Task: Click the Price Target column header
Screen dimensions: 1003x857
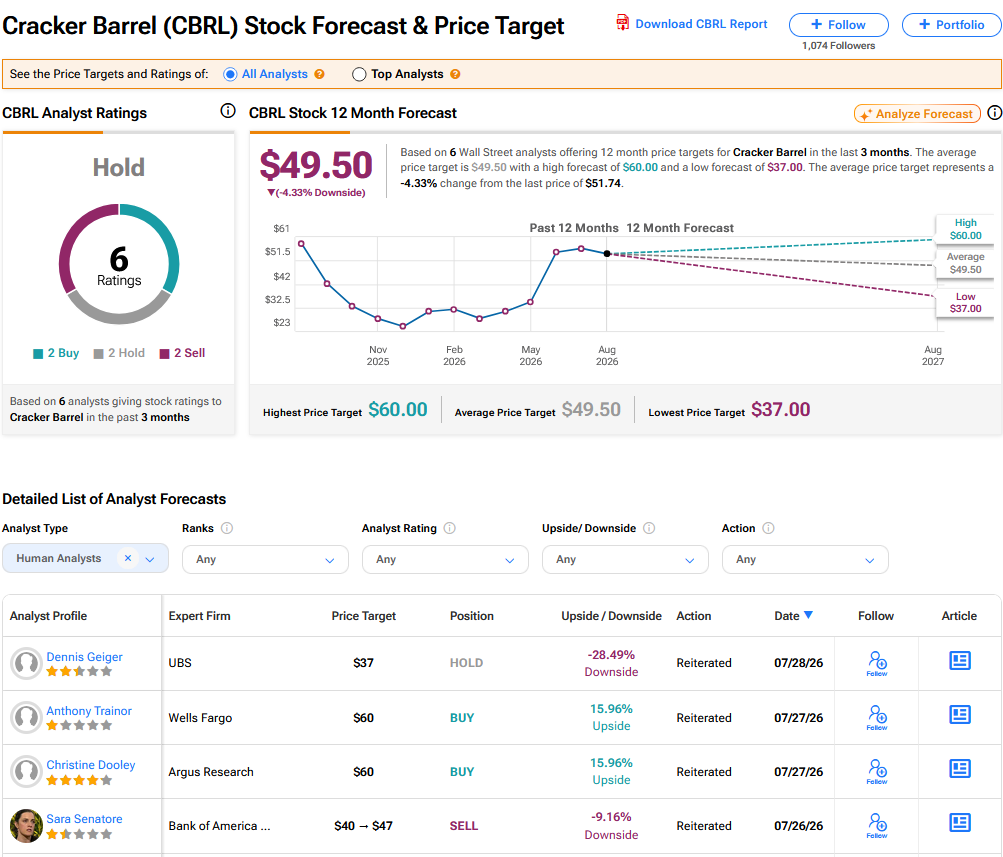Action: [x=363, y=616]
